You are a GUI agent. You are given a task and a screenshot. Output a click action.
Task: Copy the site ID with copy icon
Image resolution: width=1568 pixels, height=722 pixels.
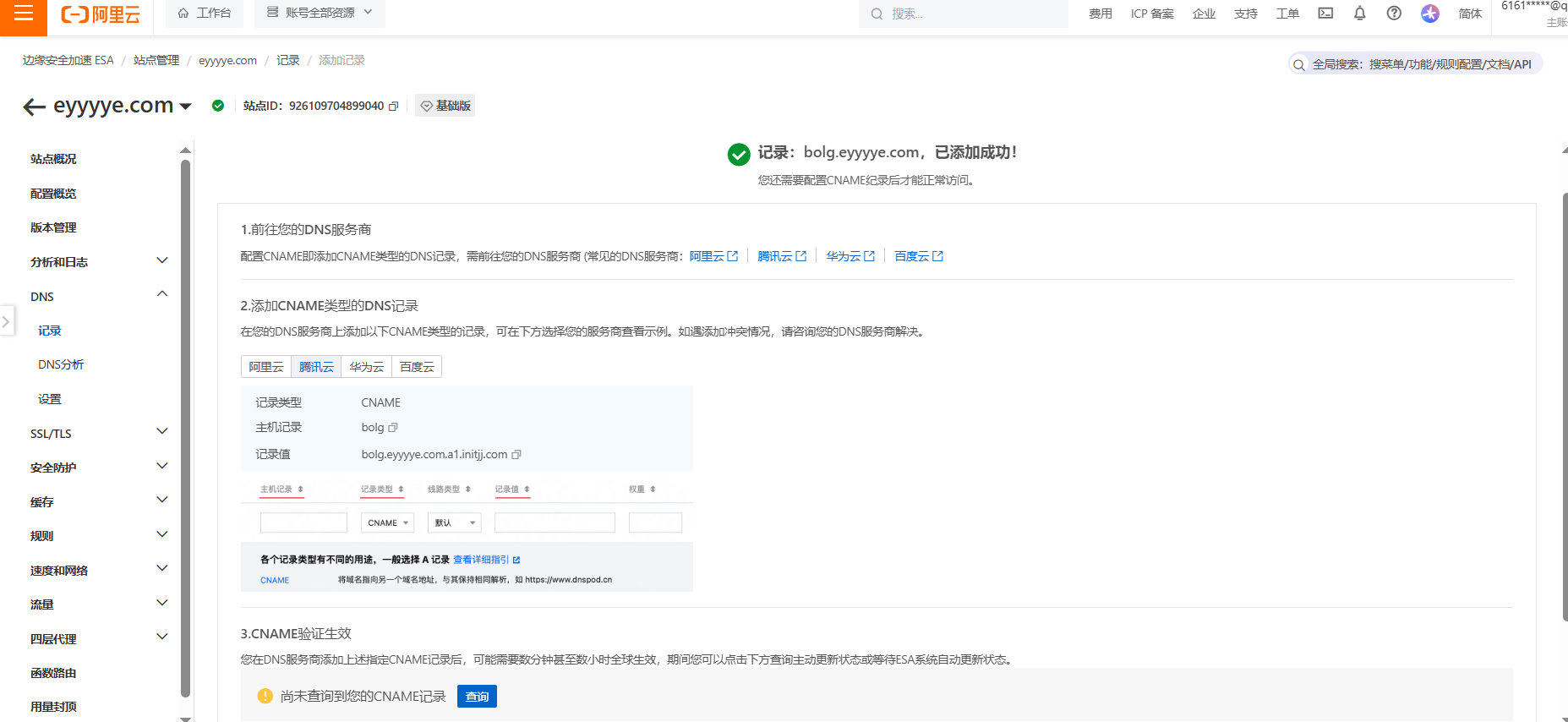[x=393, y=107]
